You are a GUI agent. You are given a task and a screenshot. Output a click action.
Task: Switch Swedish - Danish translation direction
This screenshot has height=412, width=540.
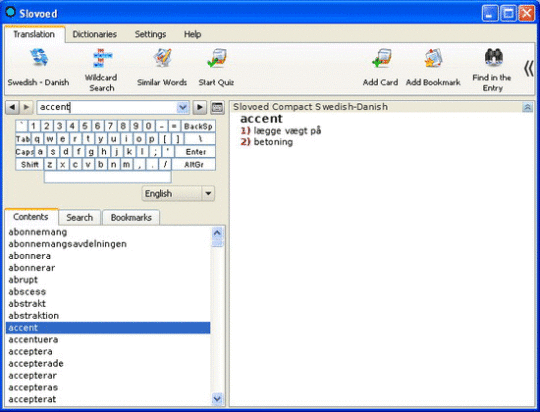[38, 68]
